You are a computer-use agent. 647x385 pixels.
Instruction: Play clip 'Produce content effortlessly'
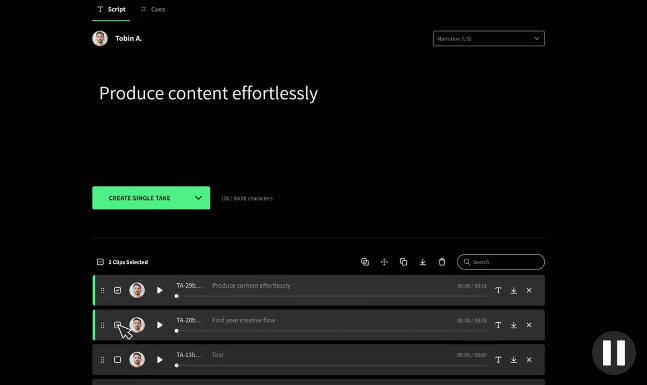(x=160, y=291)
